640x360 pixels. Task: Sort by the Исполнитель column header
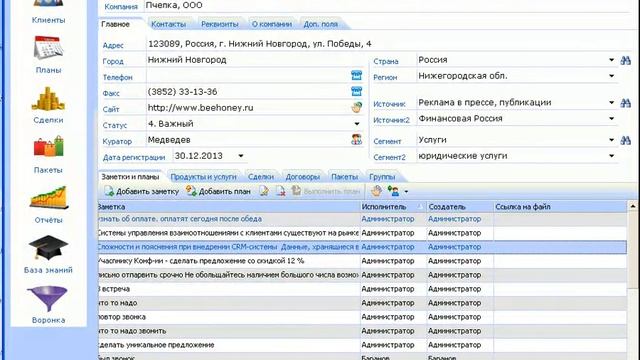[393, 207]
